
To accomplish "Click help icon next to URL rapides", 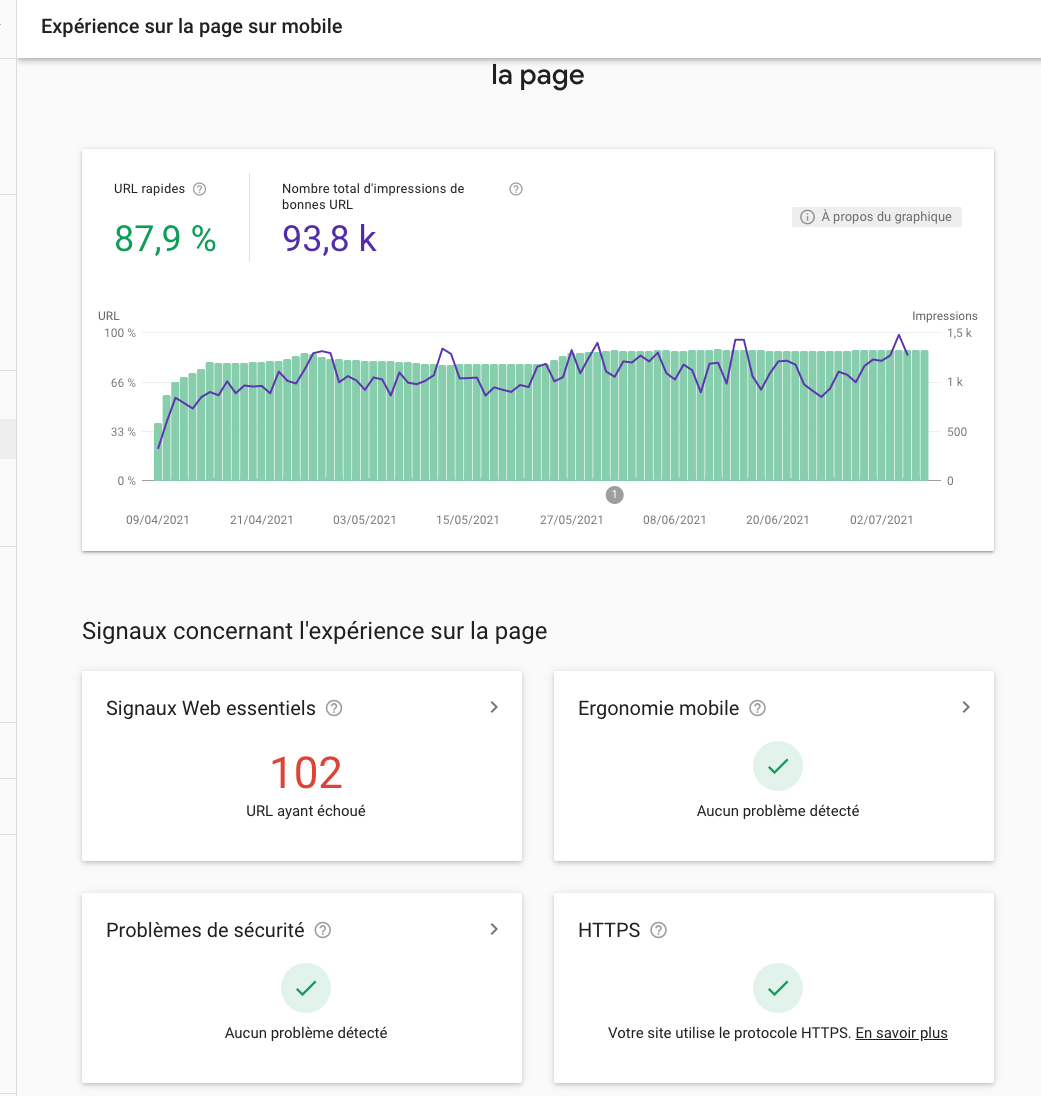I will (x=200, y=189).
